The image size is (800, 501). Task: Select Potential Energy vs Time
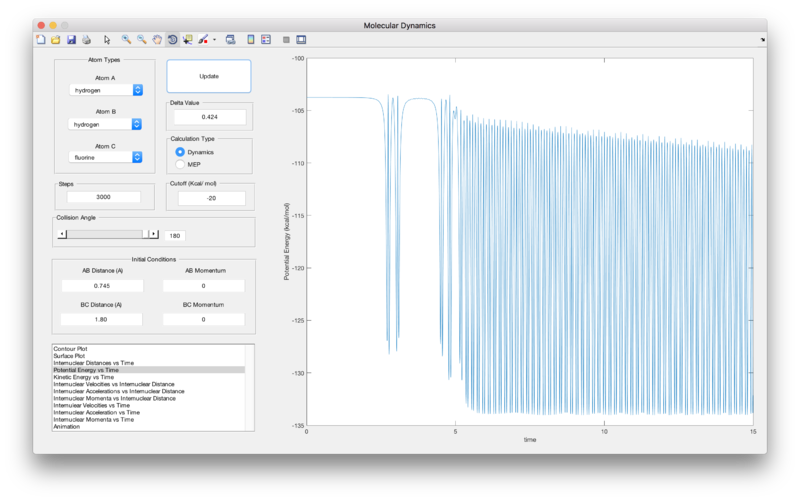point(148,370)
